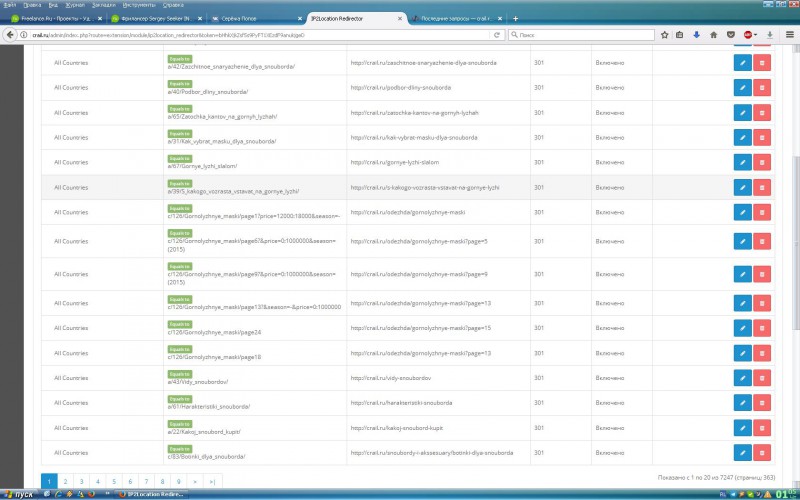
Task: Go to next page with > link
Action: 195,481
